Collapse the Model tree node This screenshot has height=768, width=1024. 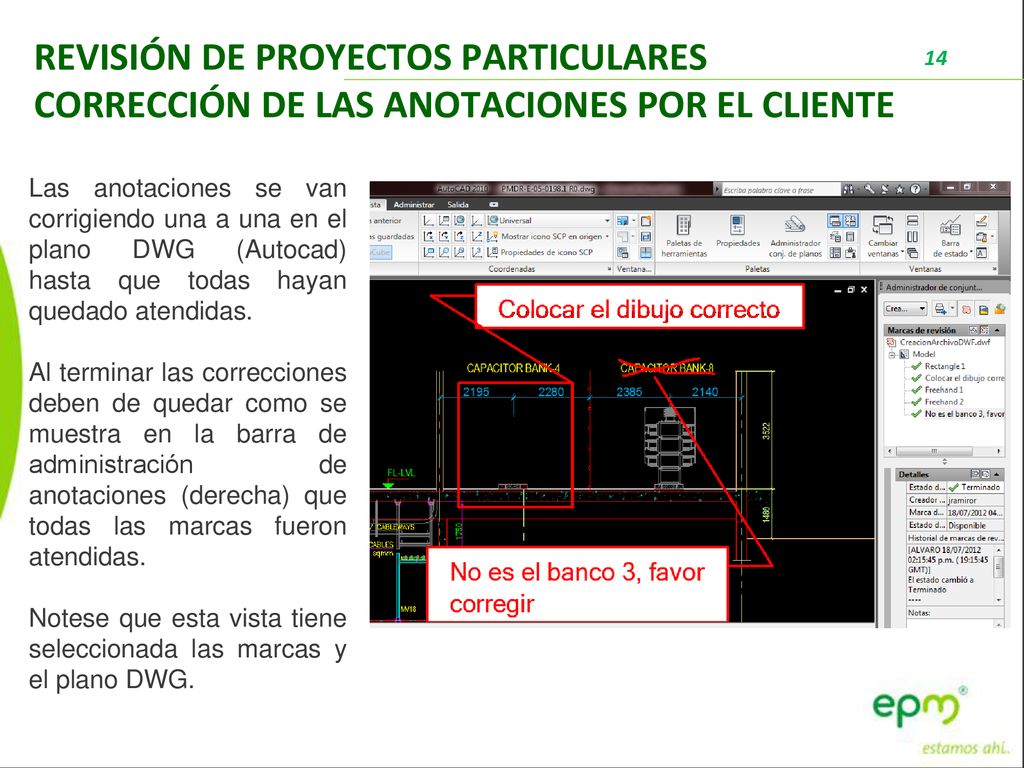coord(891,355)
